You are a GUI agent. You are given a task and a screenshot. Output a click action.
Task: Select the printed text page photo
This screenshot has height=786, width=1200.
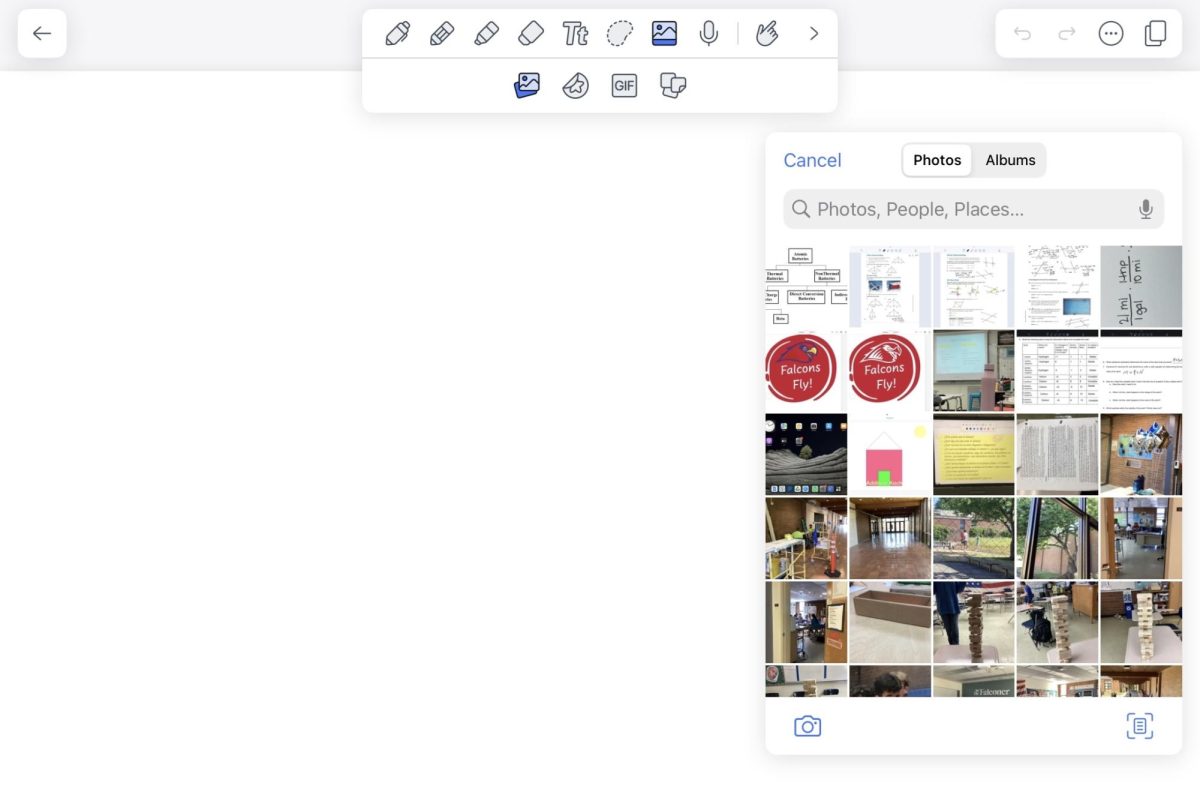(1057, 455)
